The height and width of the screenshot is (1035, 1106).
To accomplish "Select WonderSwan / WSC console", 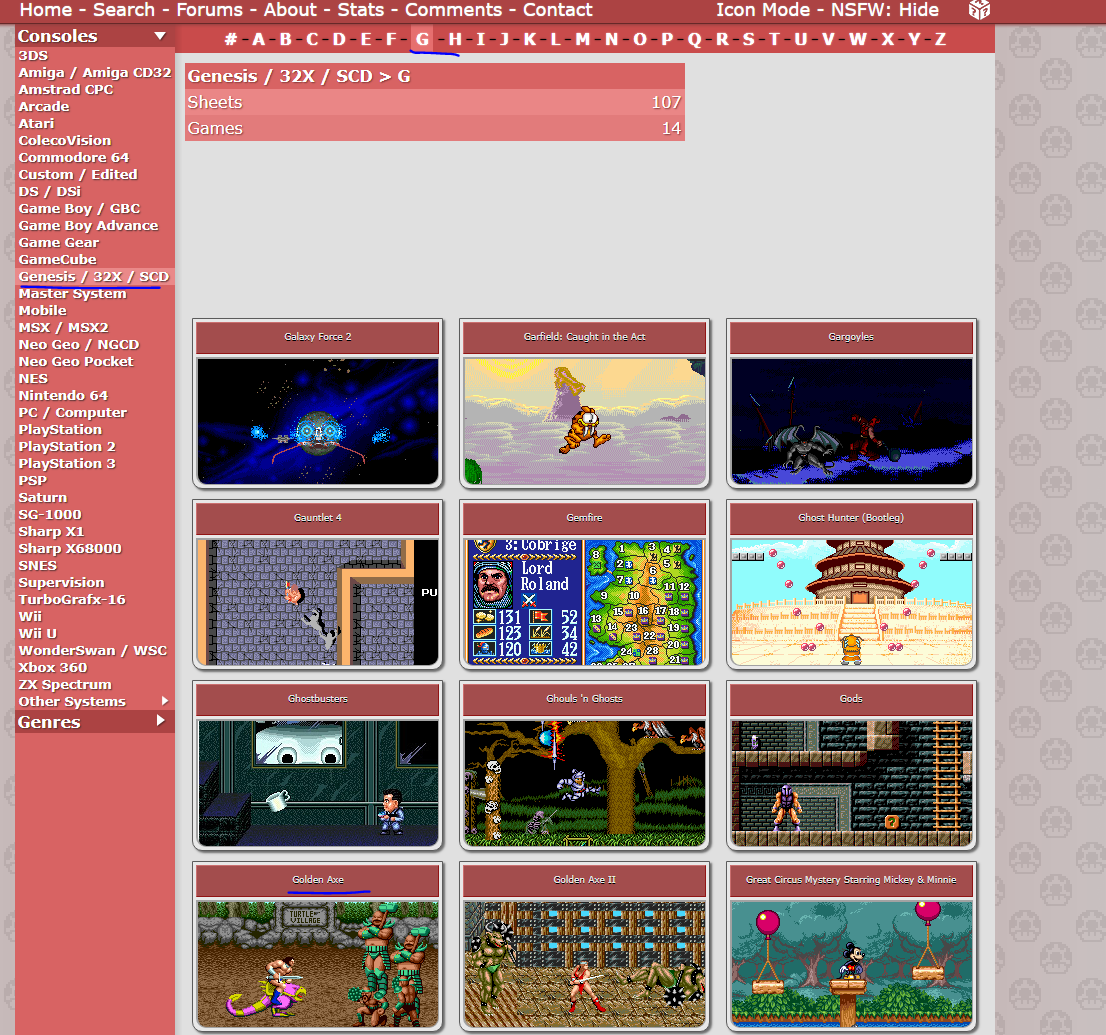I will coord(92,650).
